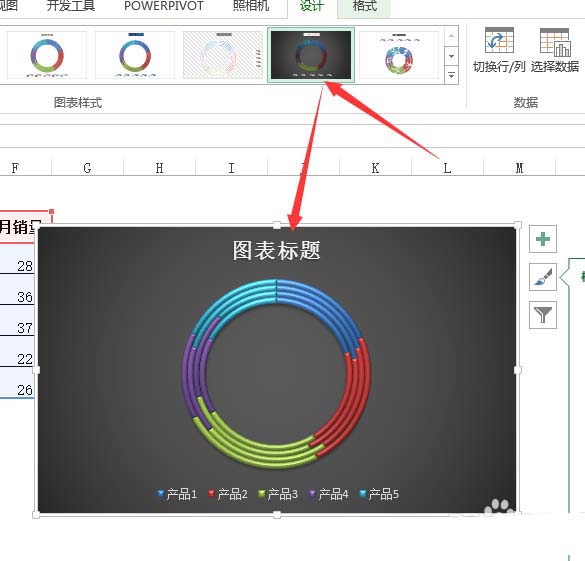This screenshot has width=585, height=561.
Task: Select column M header
Action: pos(519,168)
